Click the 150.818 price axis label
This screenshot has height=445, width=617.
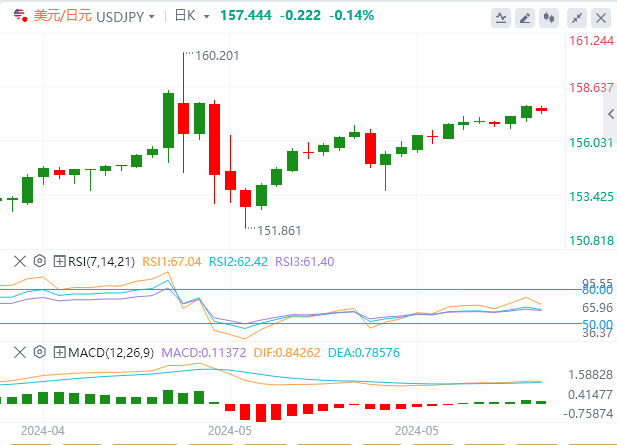(x=591, y=240)
